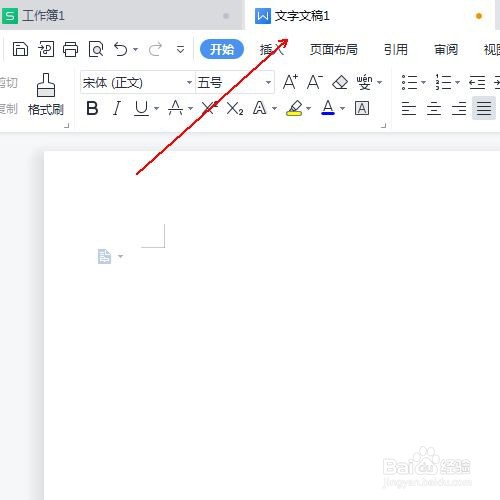500x500 pixels.
Task: Go to the 审阅 ribbon tab
Action: 446,50
